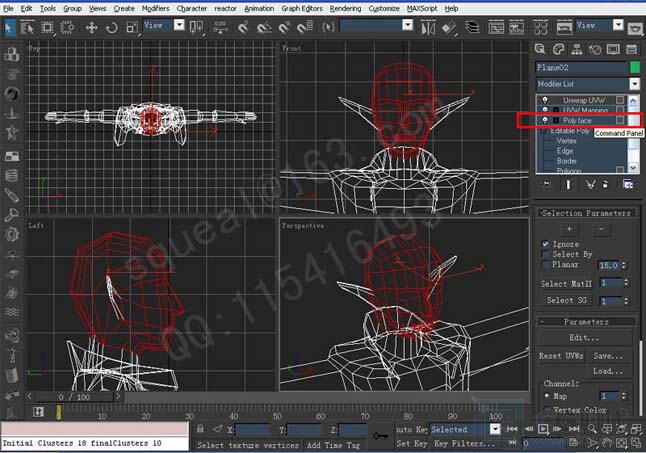The height and width of the screenshot is (453, 646).
Task: Click the Load... button
Action: click(608, 371)
